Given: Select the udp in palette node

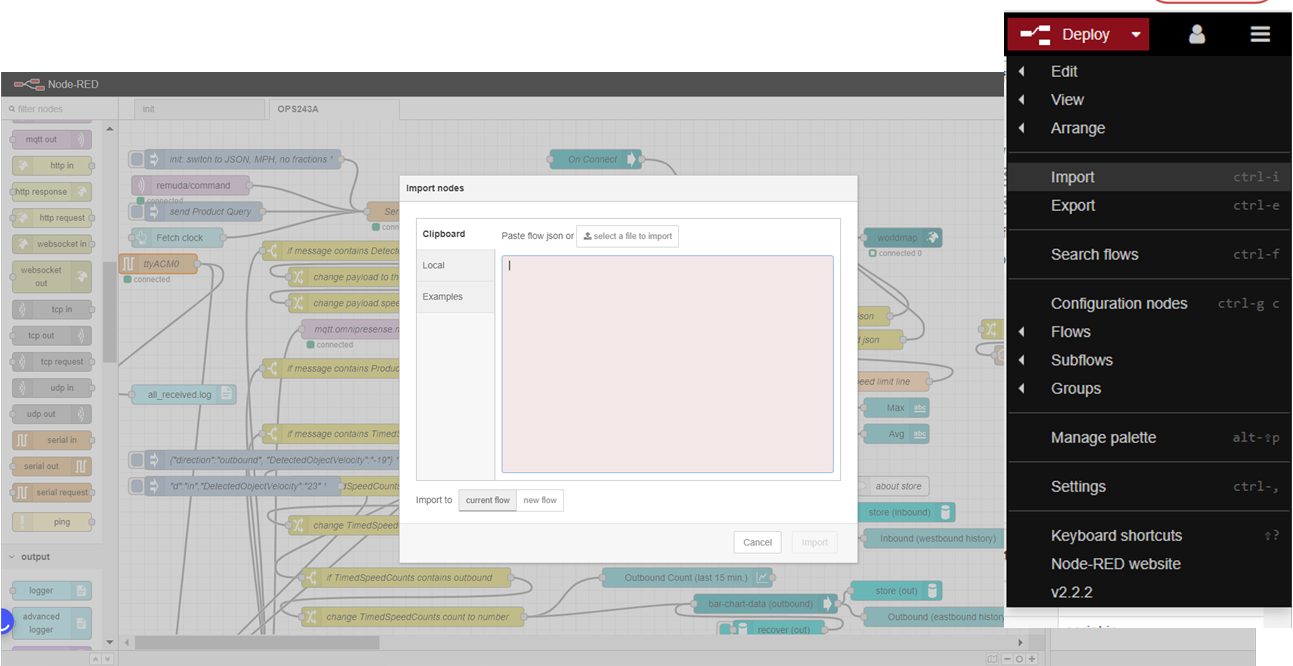Looking at the screenshot, I should 51,388.
